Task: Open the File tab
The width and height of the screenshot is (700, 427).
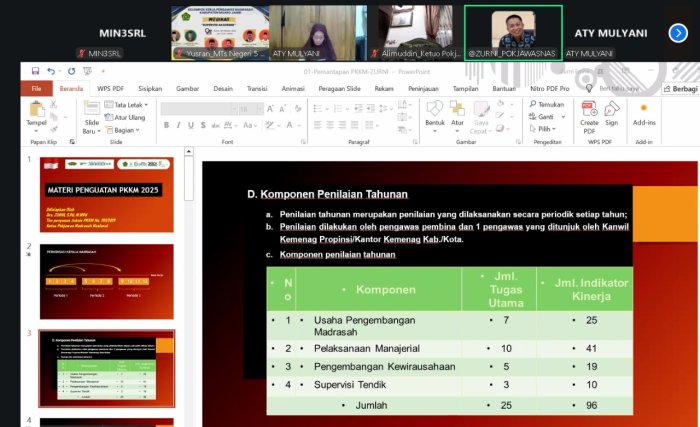Action: [37, 88]
